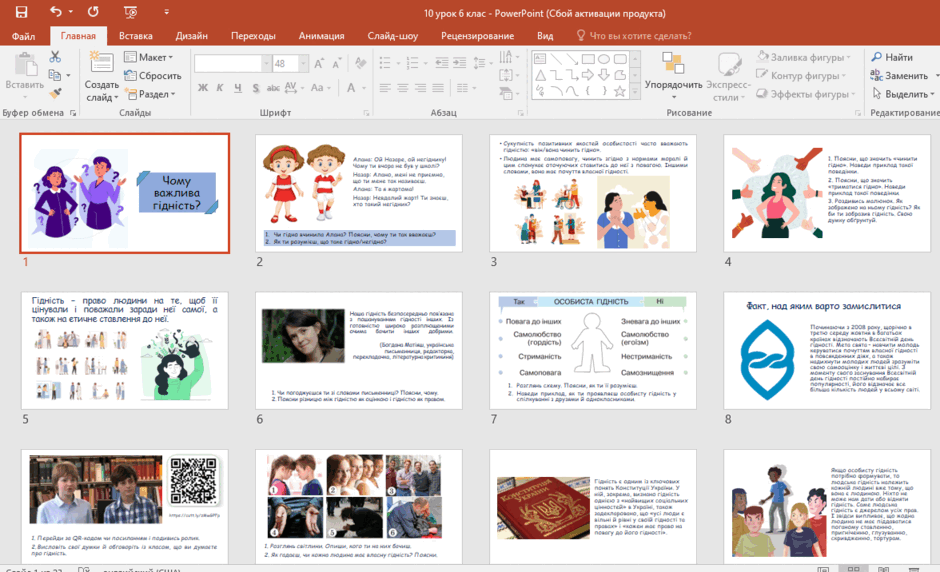
Task: Open Заливка фигуры shape fill colors
Action: coord(803,57)
